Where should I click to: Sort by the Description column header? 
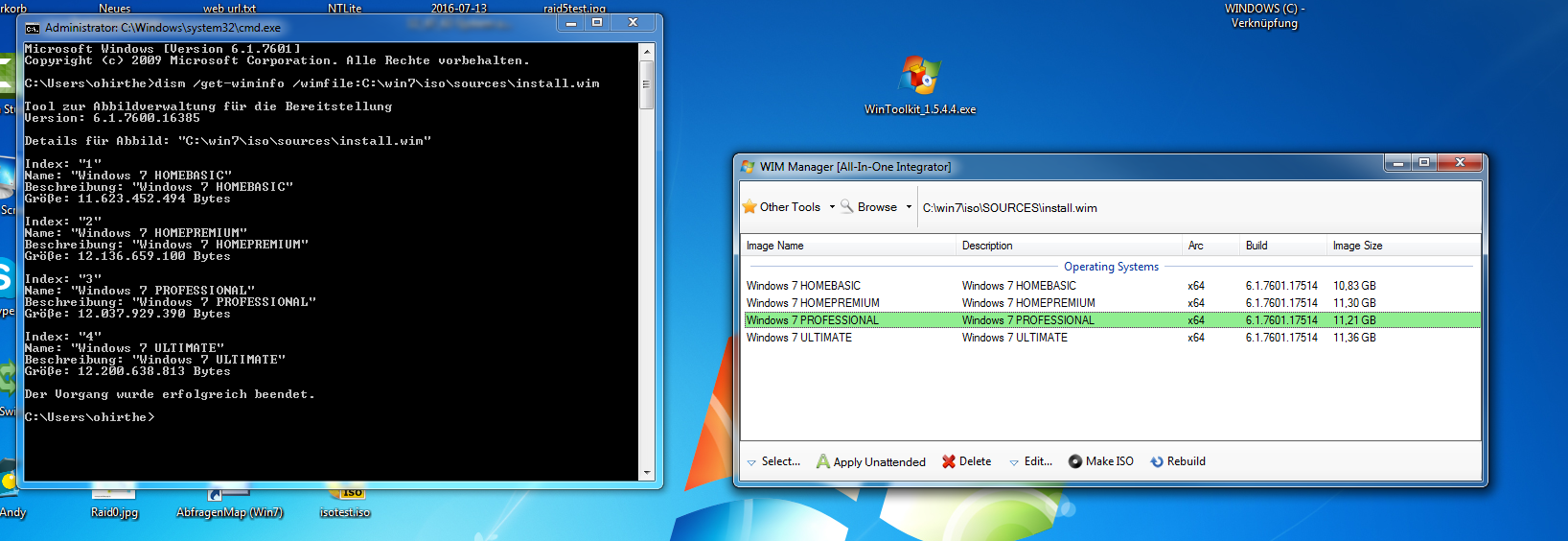pyautogui.click(x=1070, y=246)
